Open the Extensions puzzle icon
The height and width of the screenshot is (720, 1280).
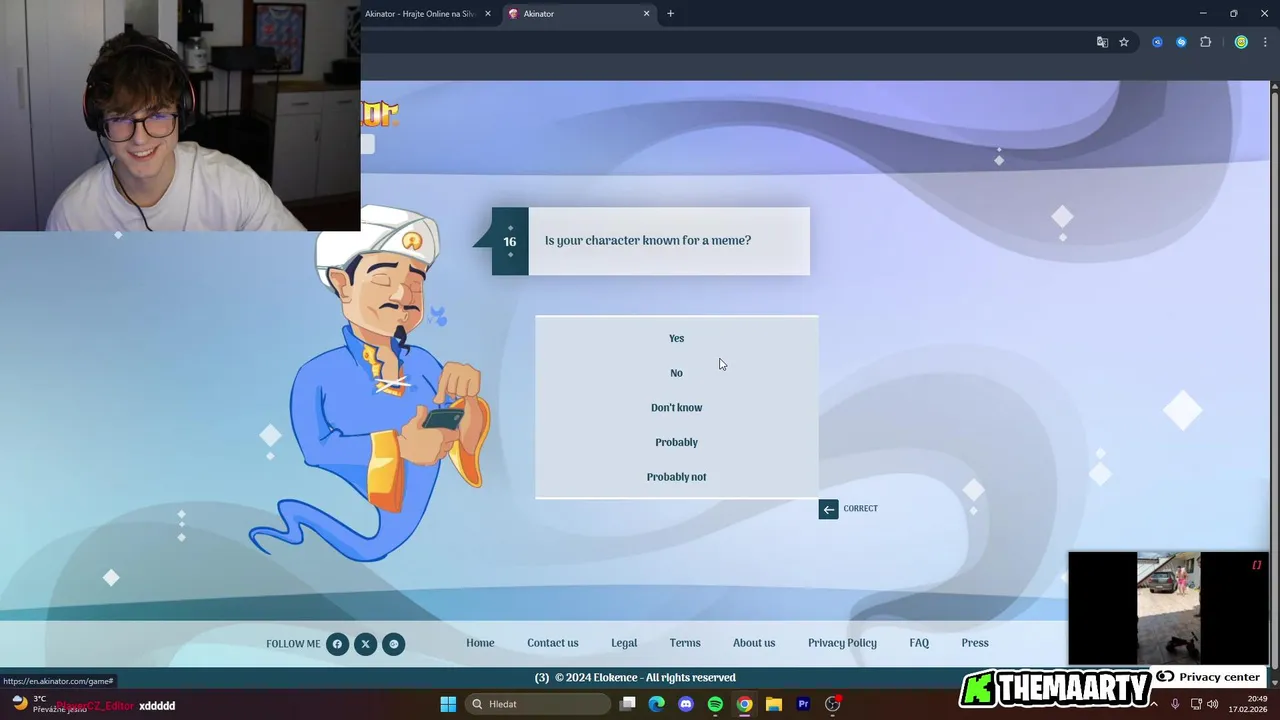coord(1205,42)
